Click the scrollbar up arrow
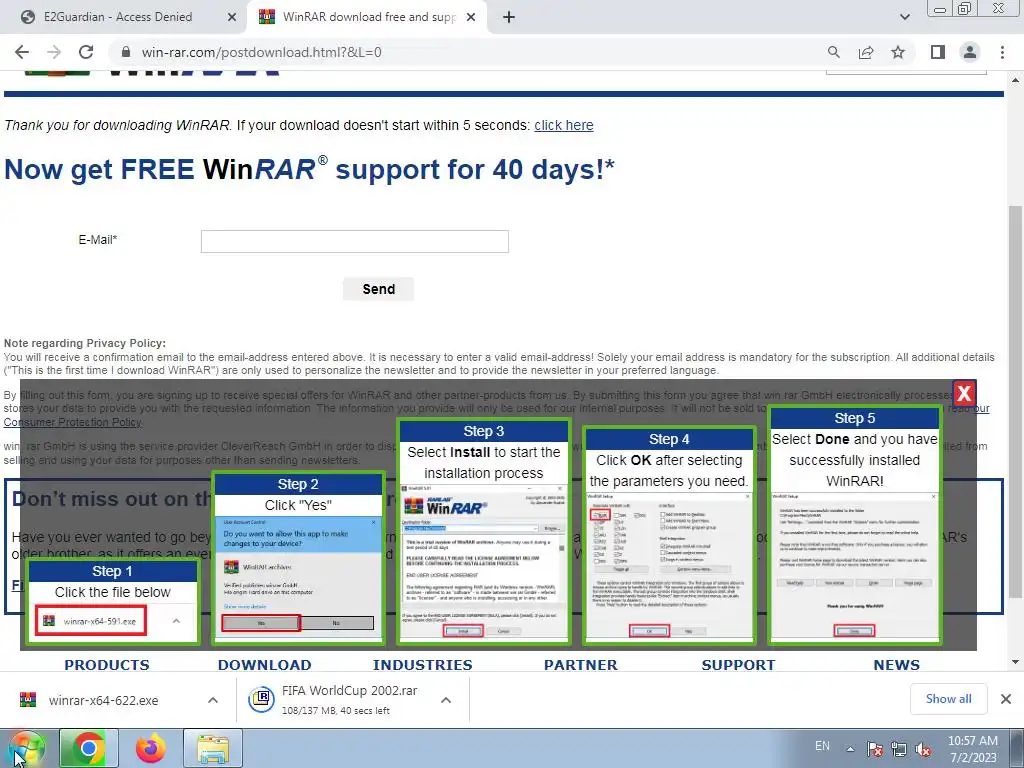Viewport: 1024px width, 768px height. click(1015, 80)
